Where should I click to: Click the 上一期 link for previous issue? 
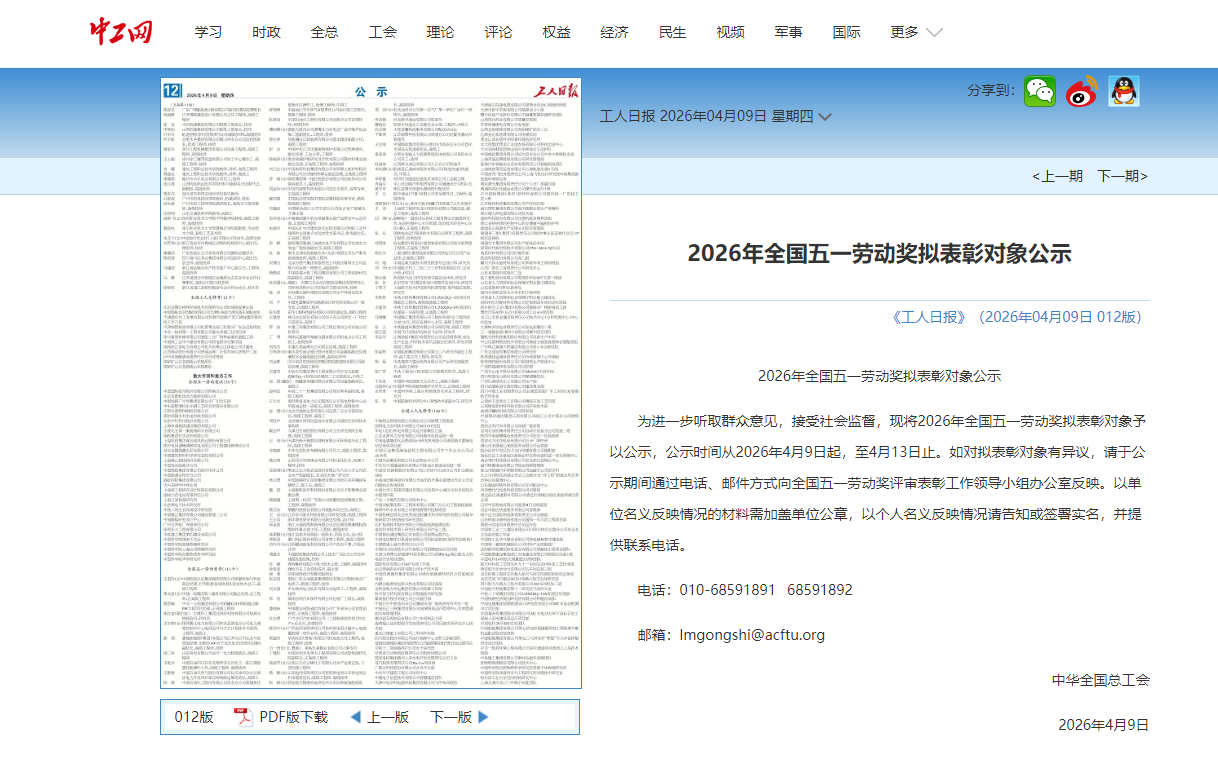pyautogui.click(x=1063, y=174)
